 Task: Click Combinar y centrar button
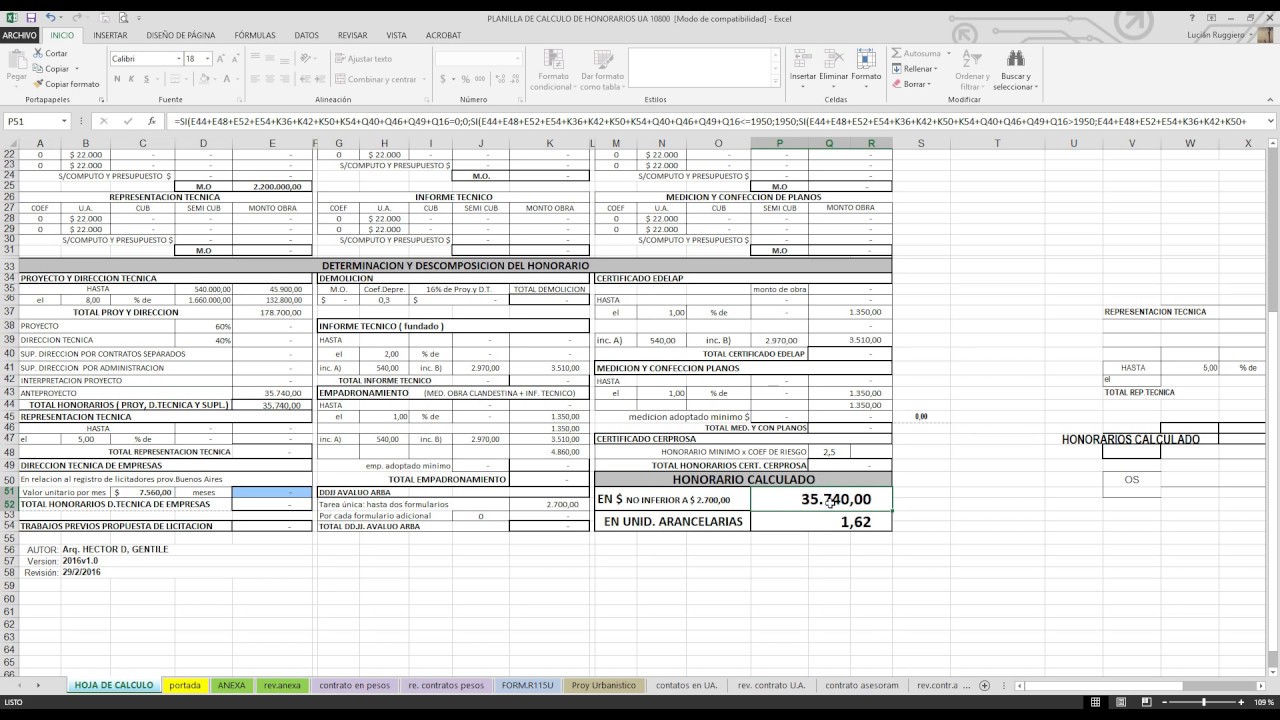point(376,79)
